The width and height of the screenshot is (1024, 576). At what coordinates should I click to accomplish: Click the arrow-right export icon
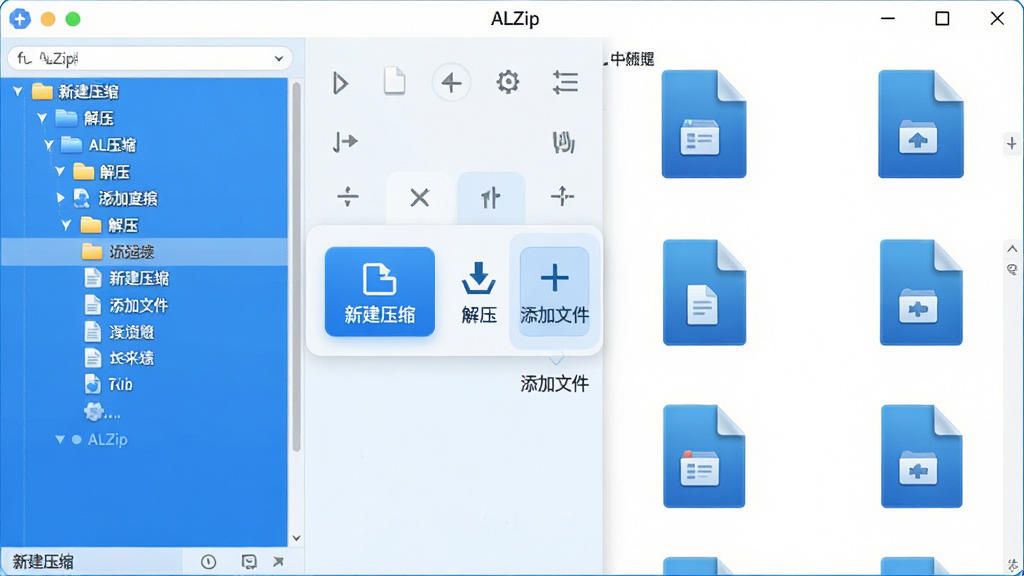[345, 141]
